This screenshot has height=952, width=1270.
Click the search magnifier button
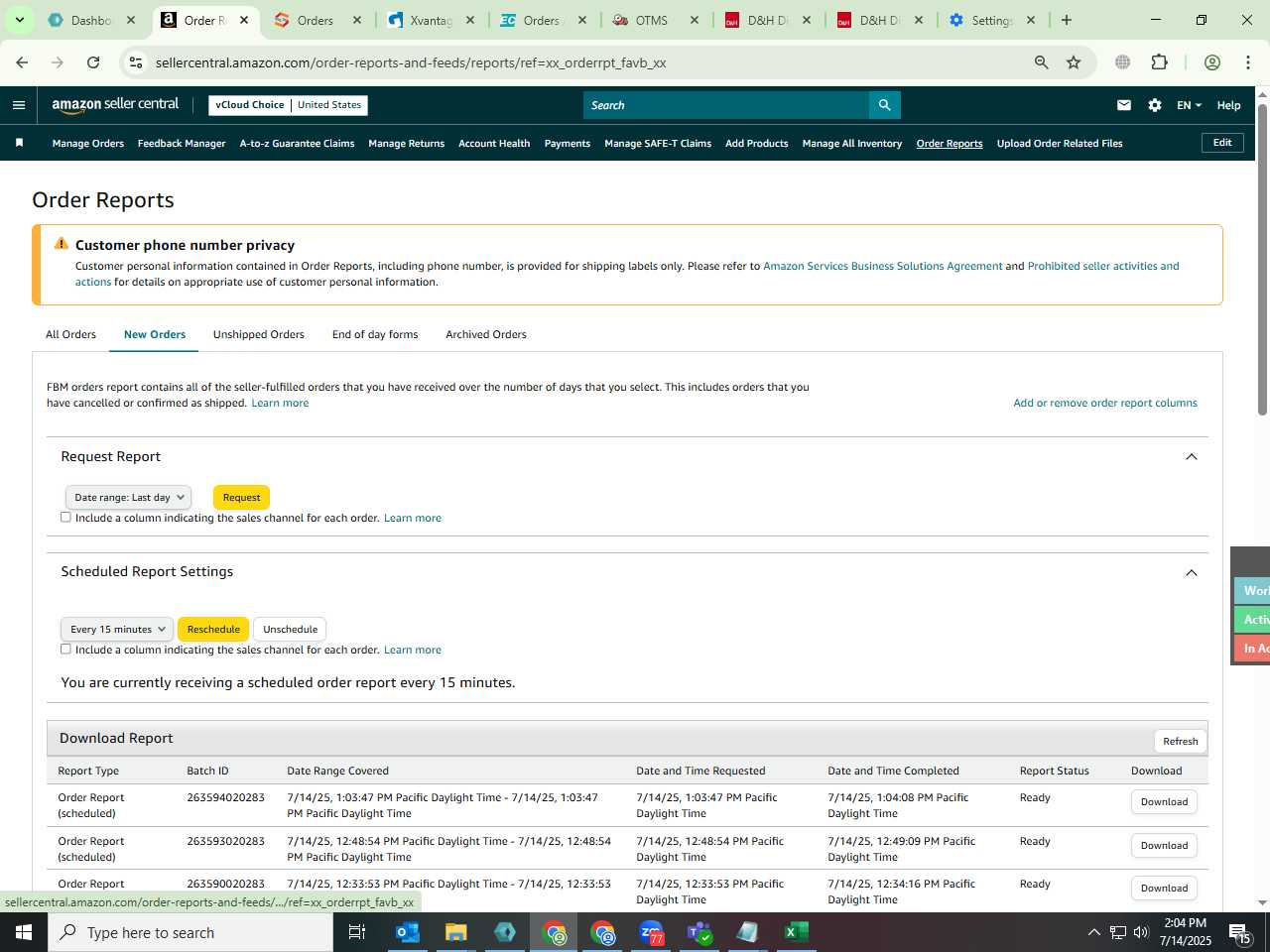pos(884,105)
